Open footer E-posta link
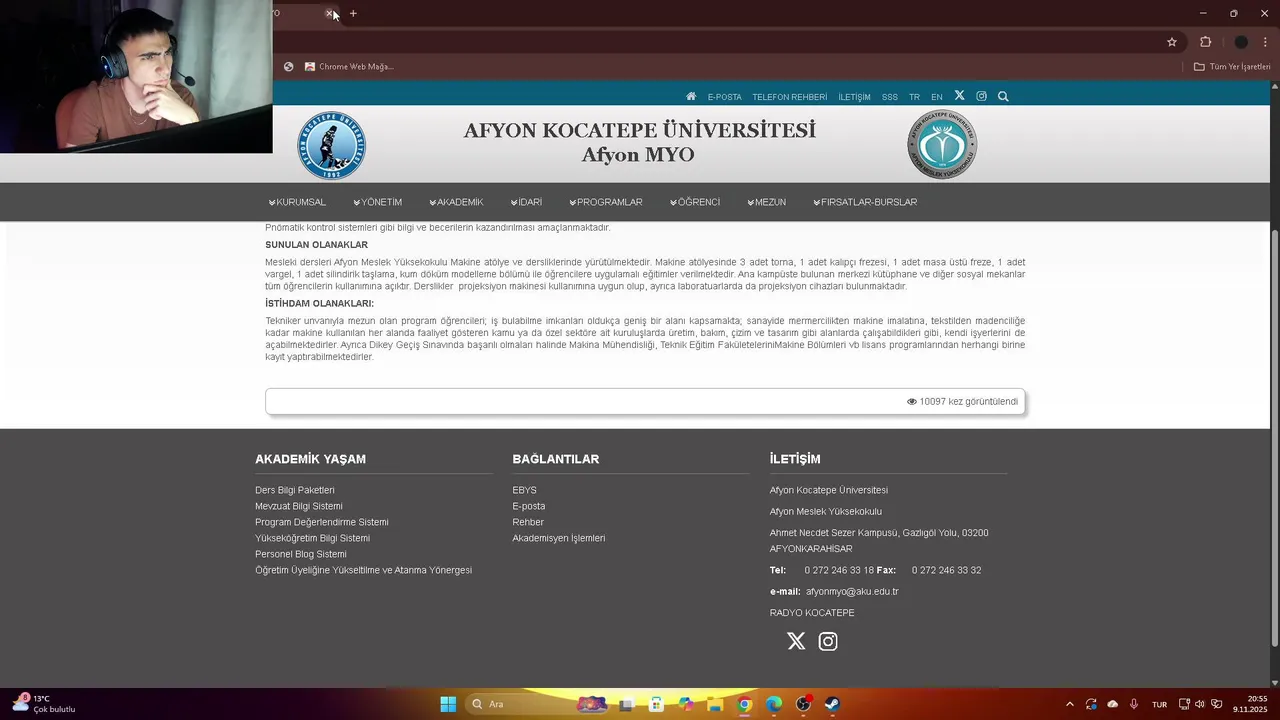This screenshot has height=720, width=1280. pyautogui.click(x=529, y=506)
